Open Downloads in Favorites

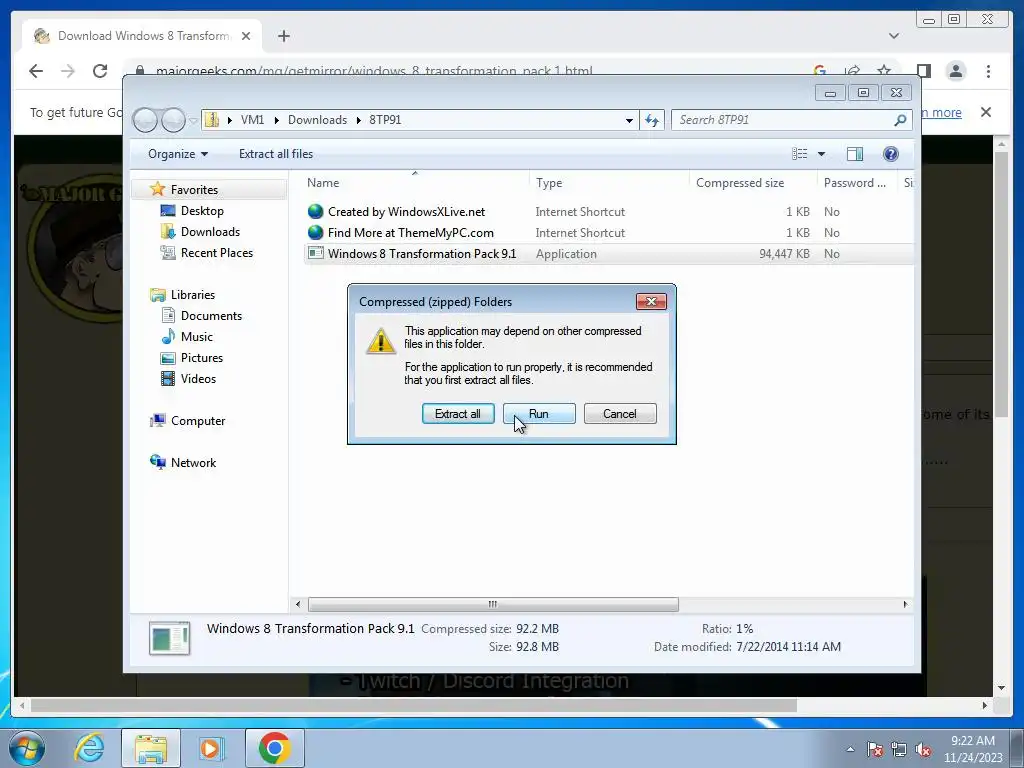[x=210, y=232]
